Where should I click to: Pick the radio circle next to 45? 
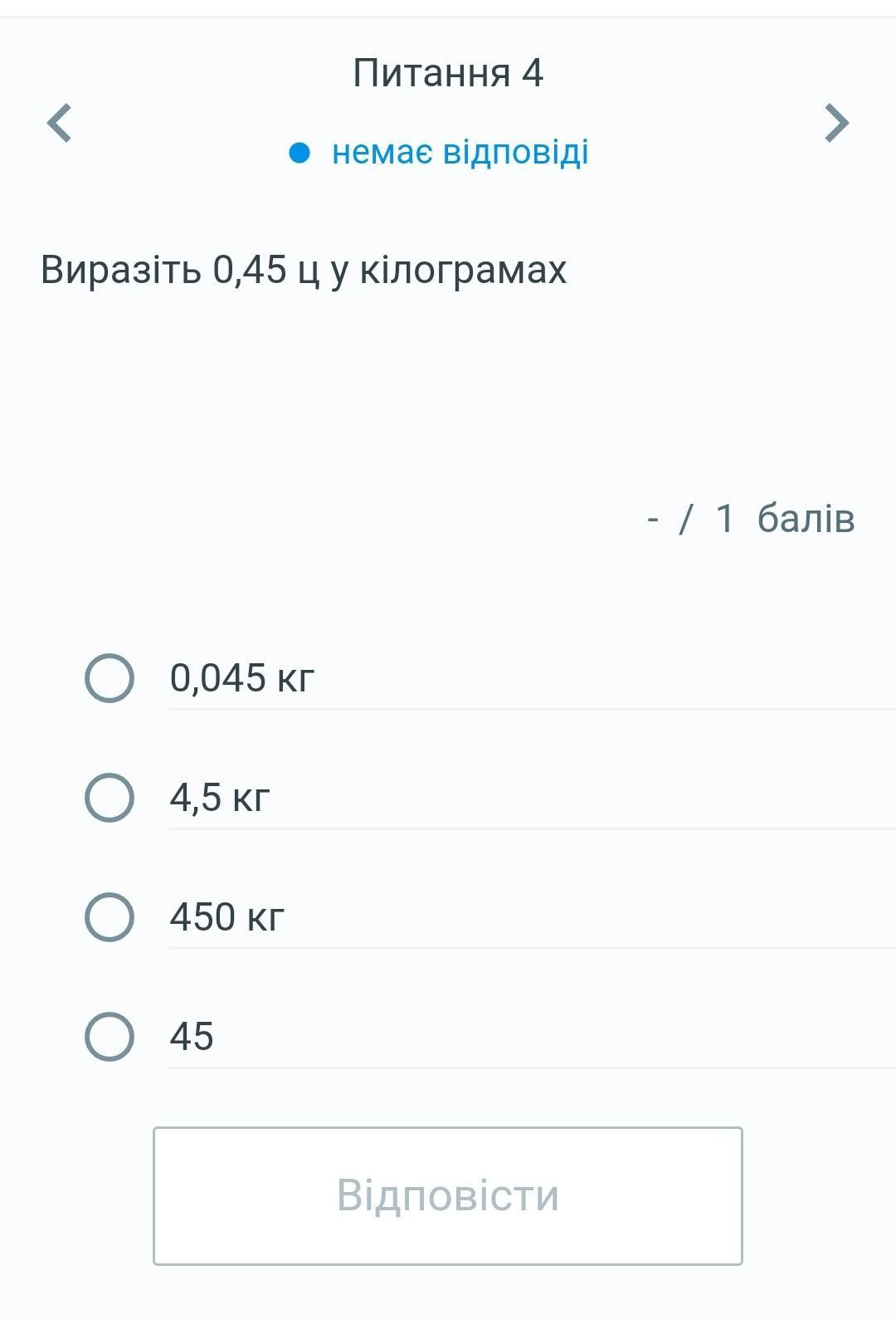[x=110, y=1037]
